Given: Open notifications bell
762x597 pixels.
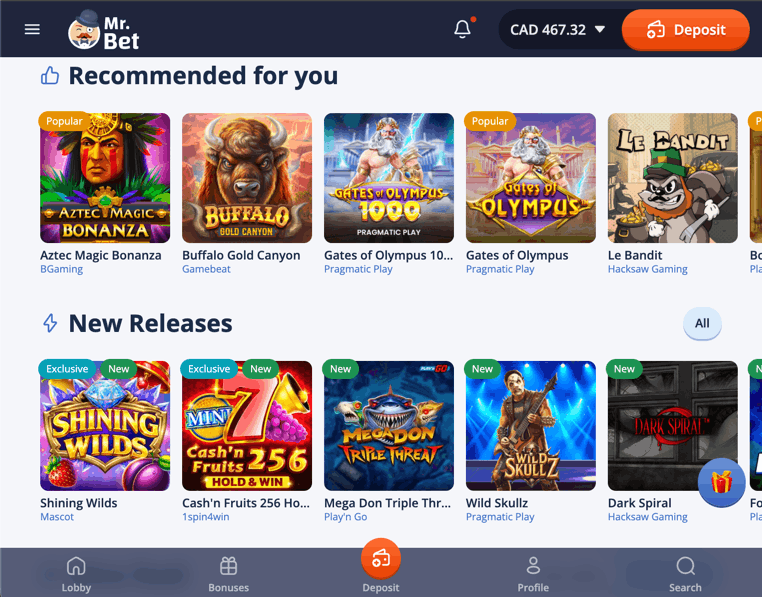Looking at the screenshot, I should click(x=463, y=29).
